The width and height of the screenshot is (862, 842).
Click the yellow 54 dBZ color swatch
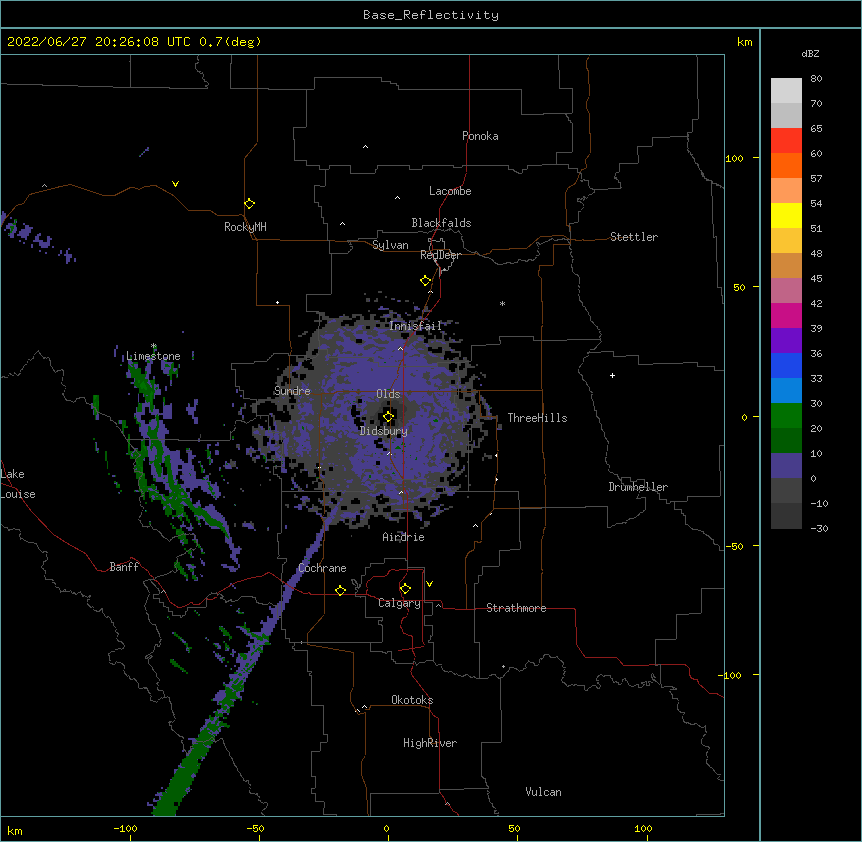[786, 215]
